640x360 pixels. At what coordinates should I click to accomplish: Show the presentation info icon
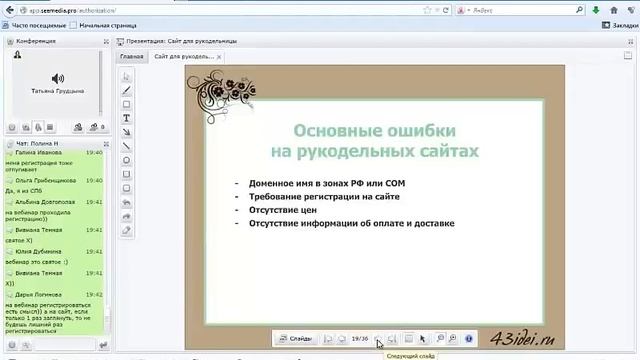tap(469, 338)
